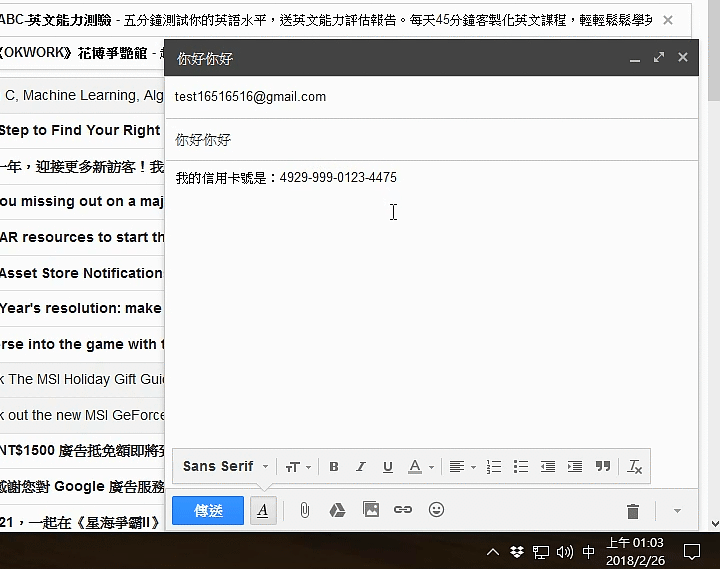Insert file from Google Drive

click(x=338, y=510)
